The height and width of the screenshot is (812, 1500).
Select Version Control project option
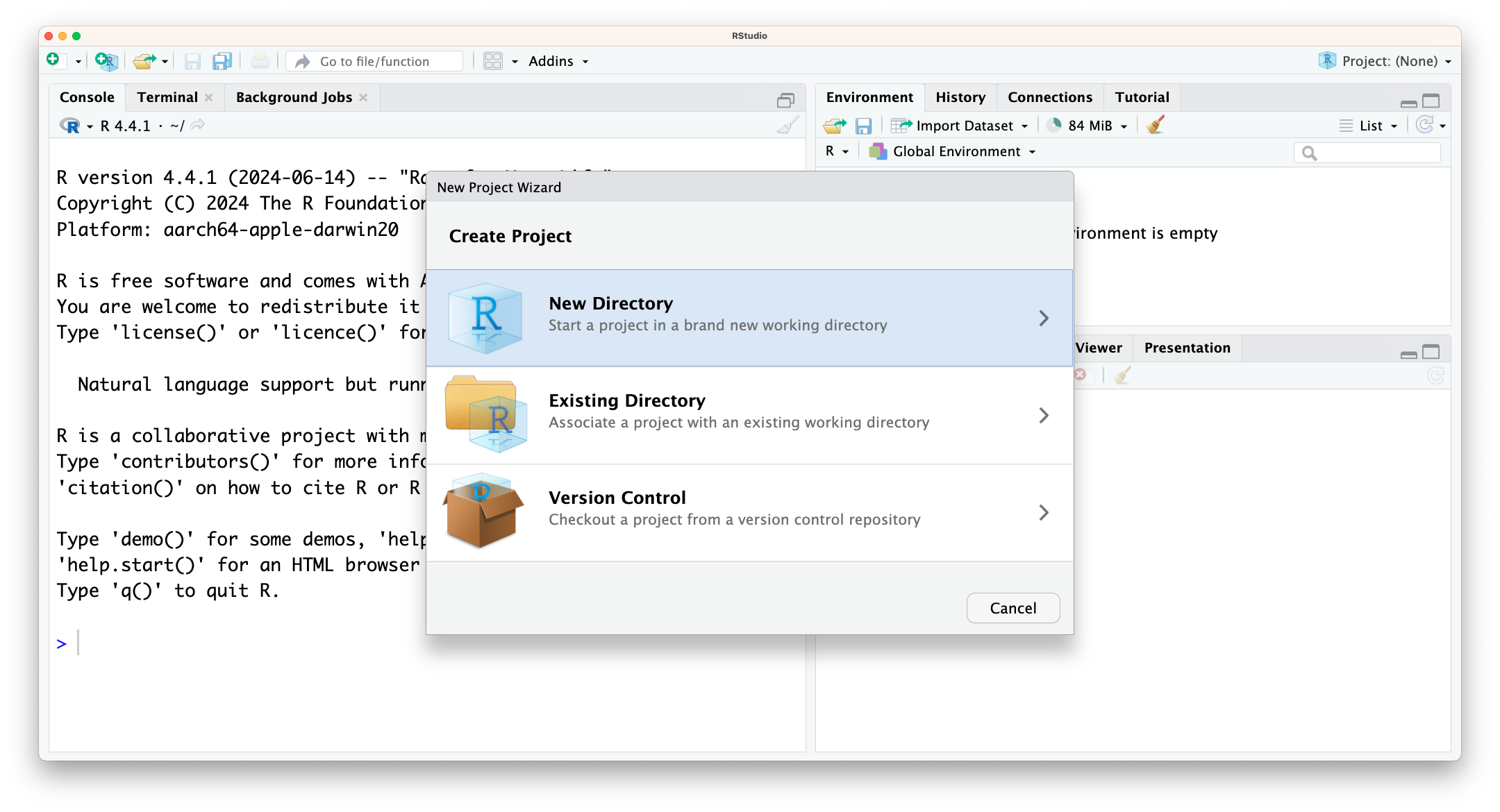coord(749,512)
